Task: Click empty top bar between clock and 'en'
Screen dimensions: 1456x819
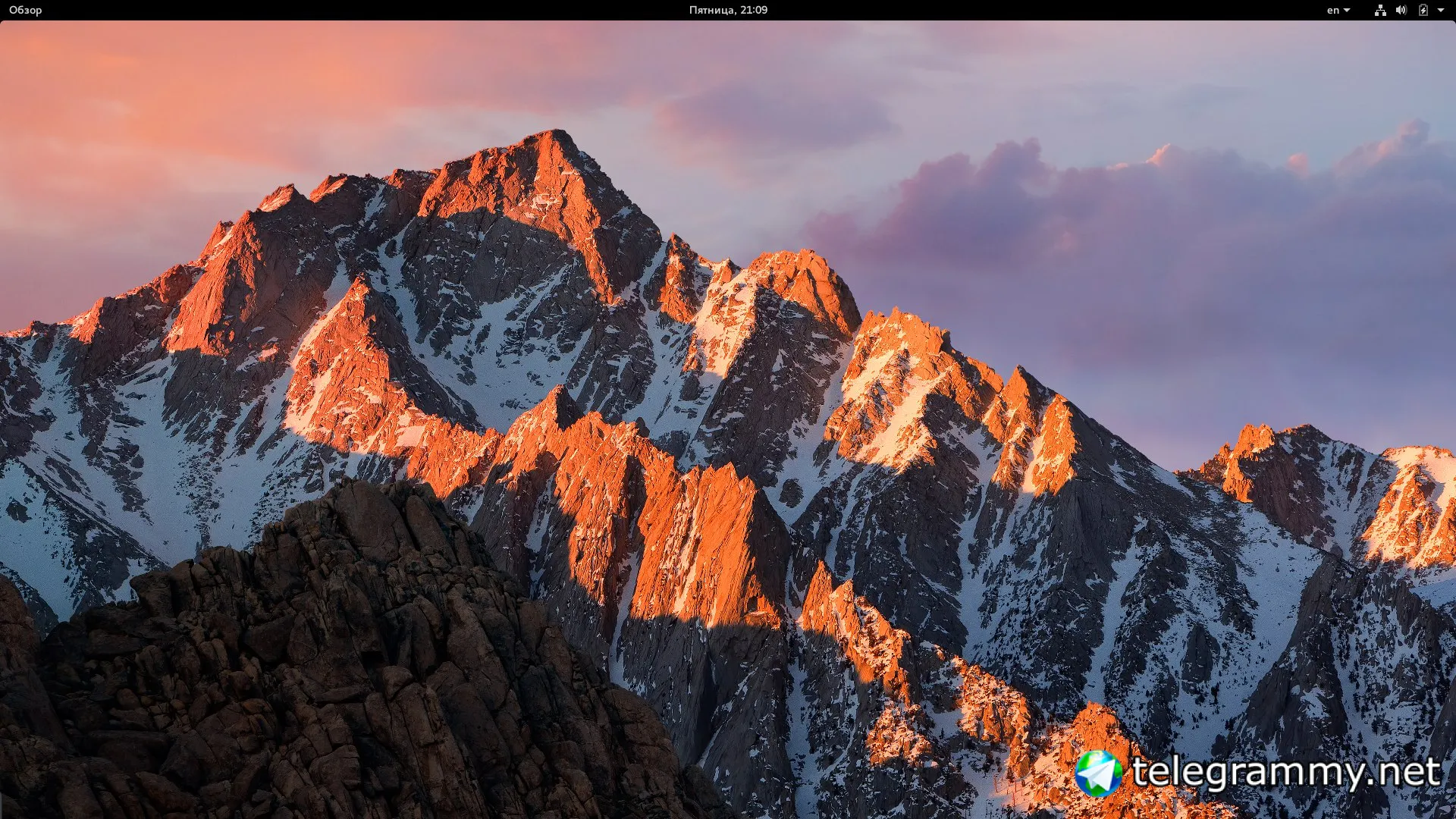Action: coord(1046,10)
